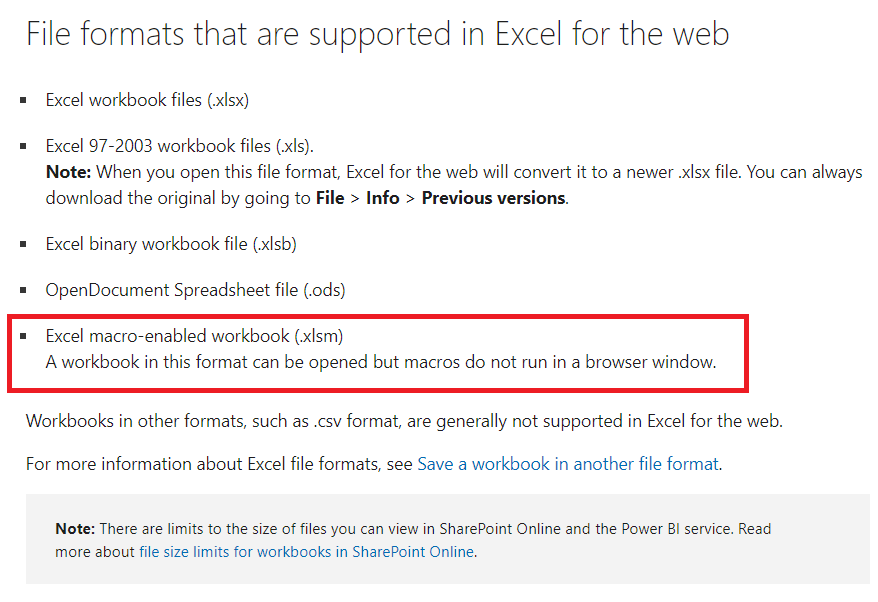878x602 pixels.
Task: Click the bold 'Info' text in the note
Action: tap(382, 198)
